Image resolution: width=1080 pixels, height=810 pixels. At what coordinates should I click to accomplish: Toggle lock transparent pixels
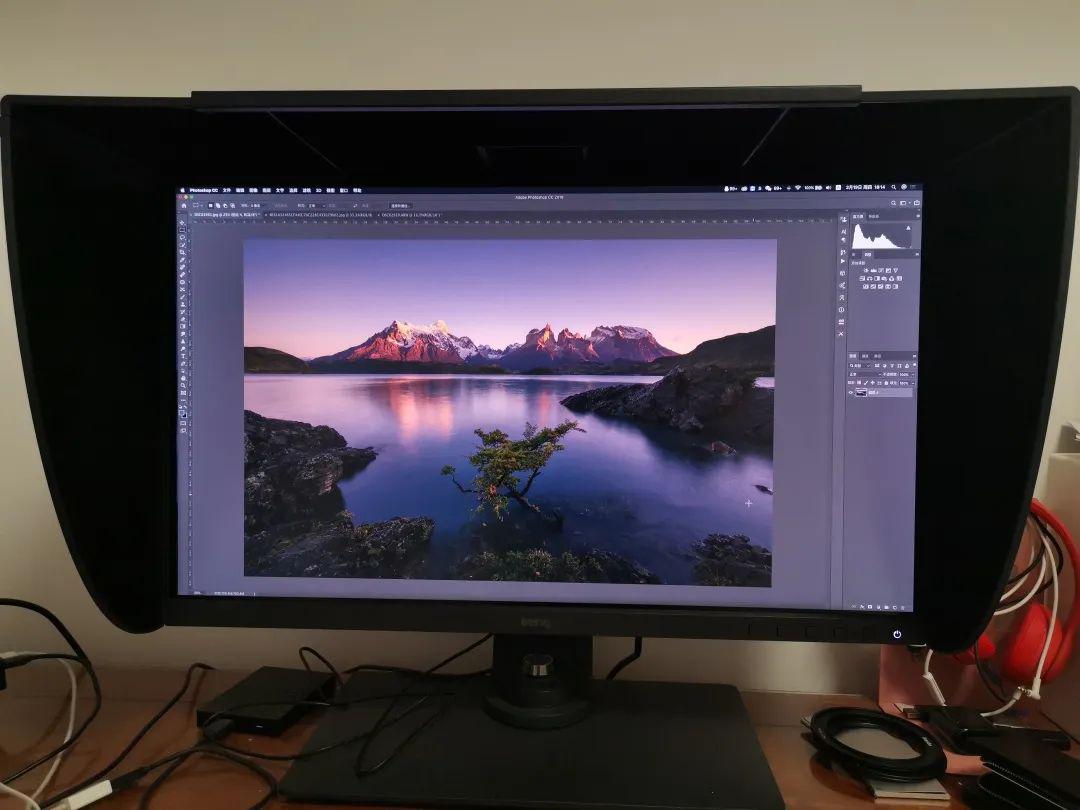tap(859, 382)
